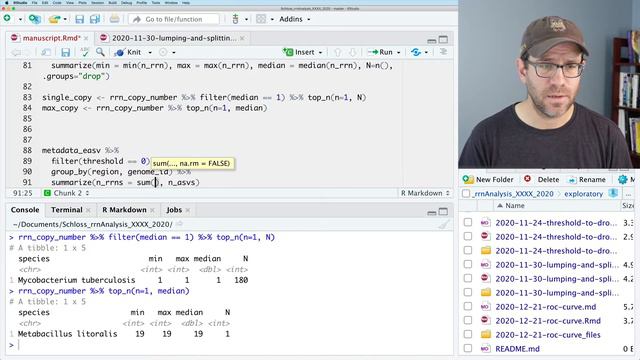
Task: Check box for 2020-11-30-lumping file sized 4.2
Action: coord(468,278)
